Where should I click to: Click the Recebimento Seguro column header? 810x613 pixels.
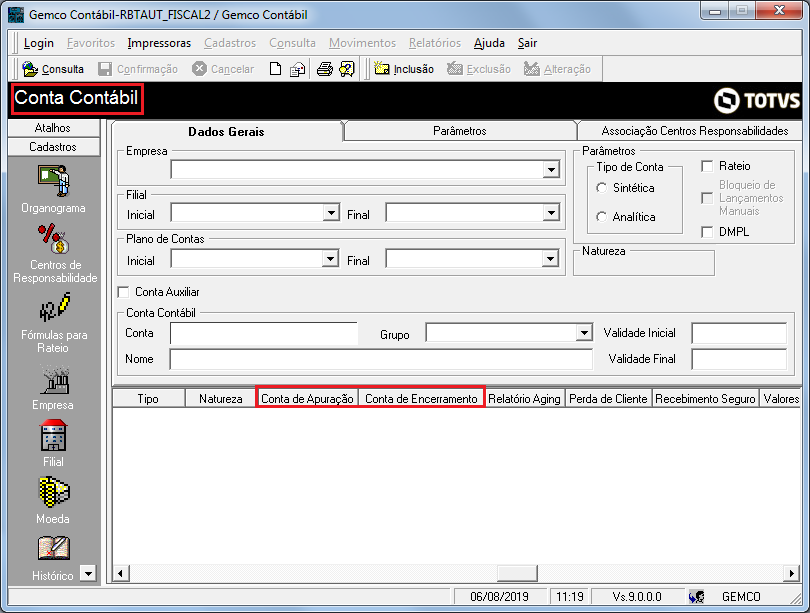tap(705, 398)
